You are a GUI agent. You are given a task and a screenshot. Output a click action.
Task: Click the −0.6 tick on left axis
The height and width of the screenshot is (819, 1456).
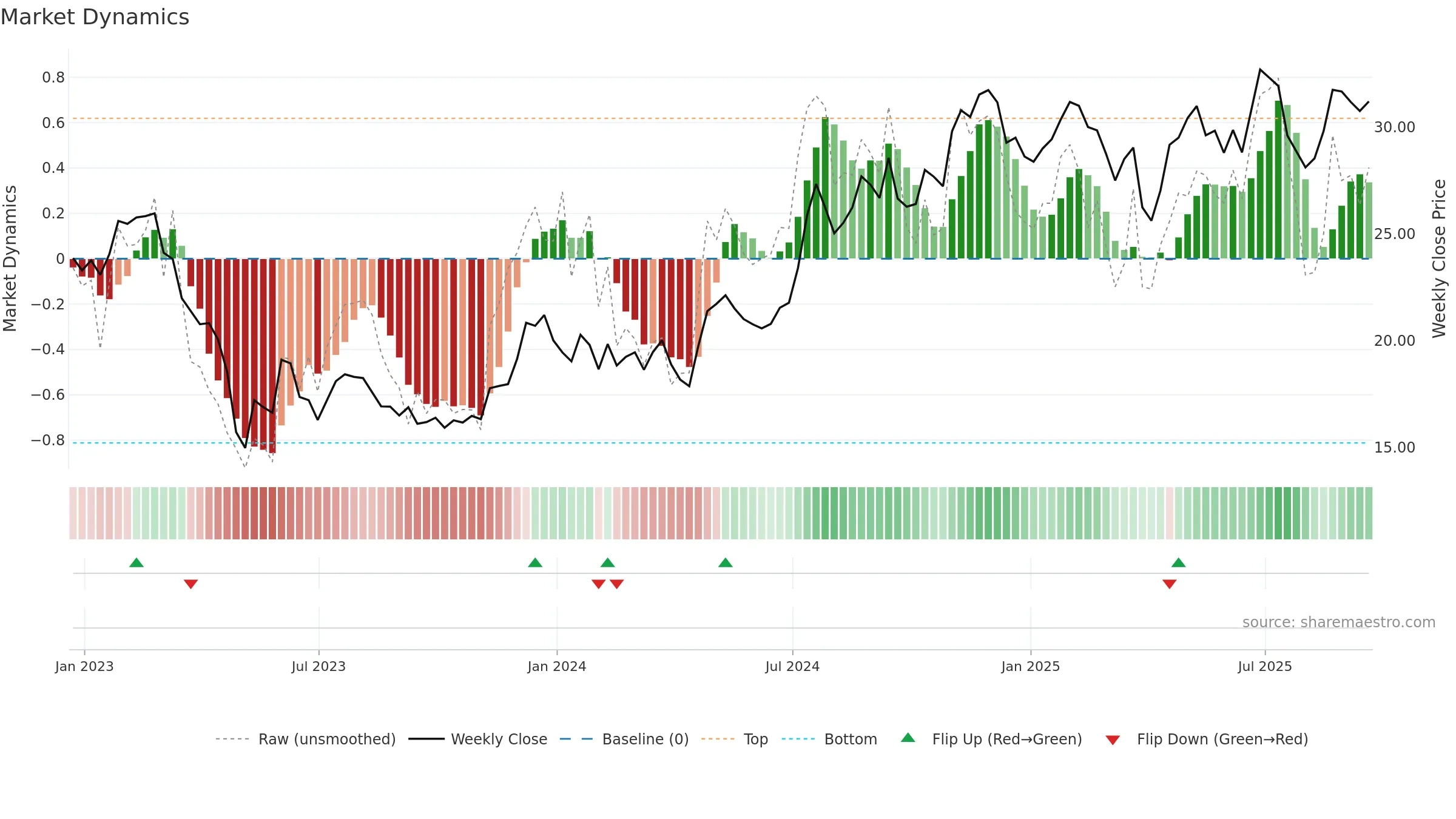pyautogui.click(x=48, y=395)
